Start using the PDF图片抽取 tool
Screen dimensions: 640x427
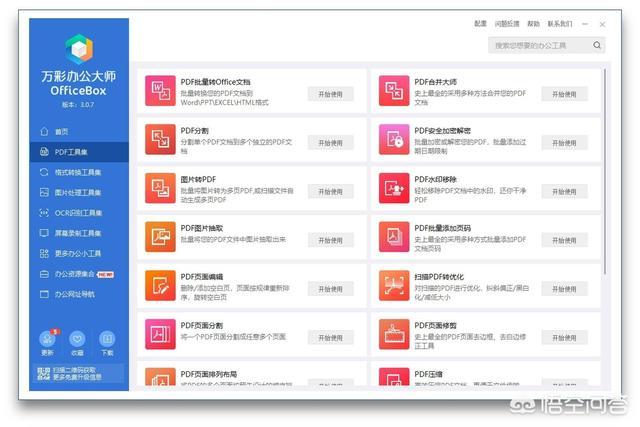(331, 240)
